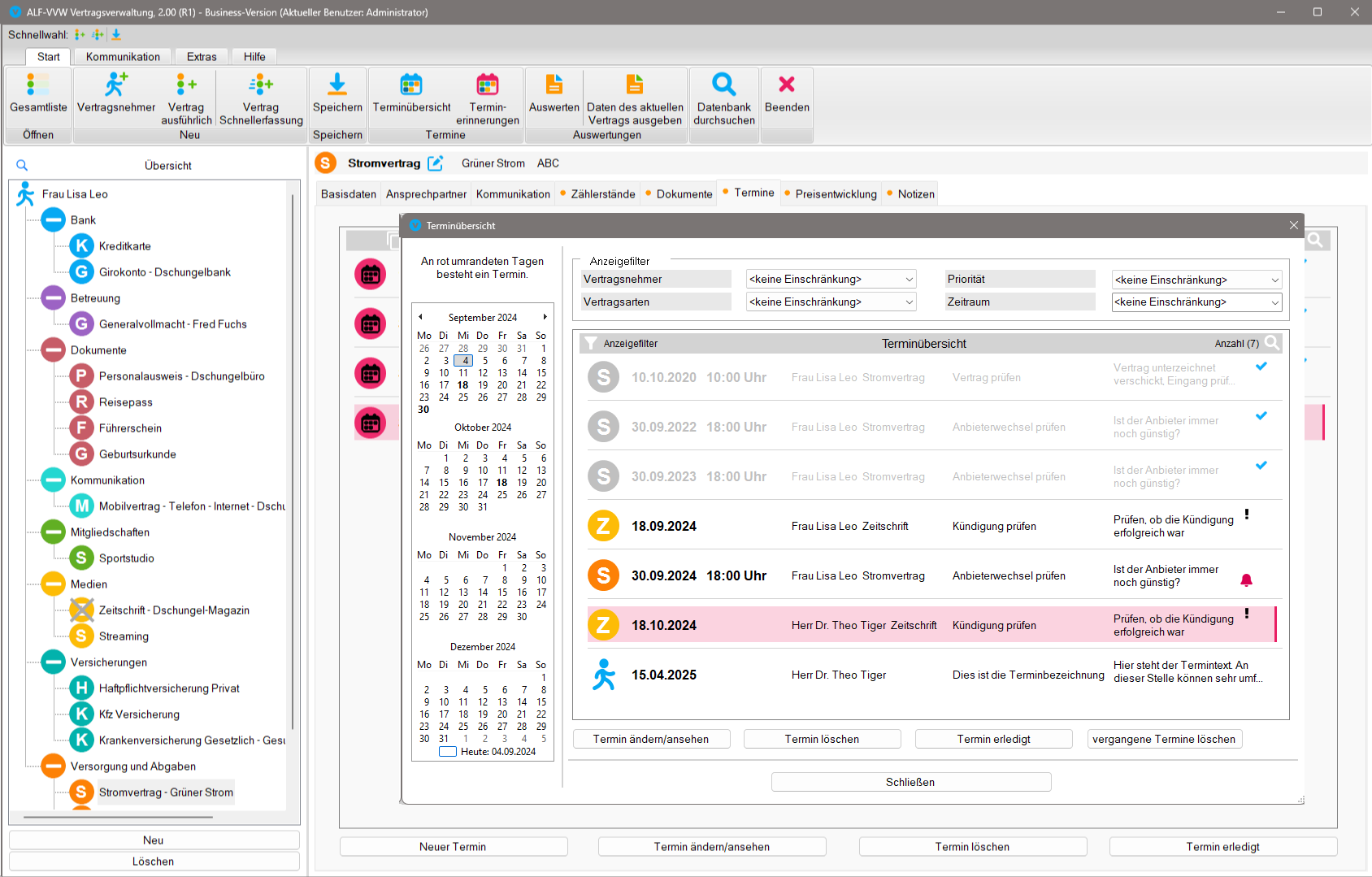Click the Speichern download icon
This screenshot has height=877, width=1372.
[x=337, y=85]
